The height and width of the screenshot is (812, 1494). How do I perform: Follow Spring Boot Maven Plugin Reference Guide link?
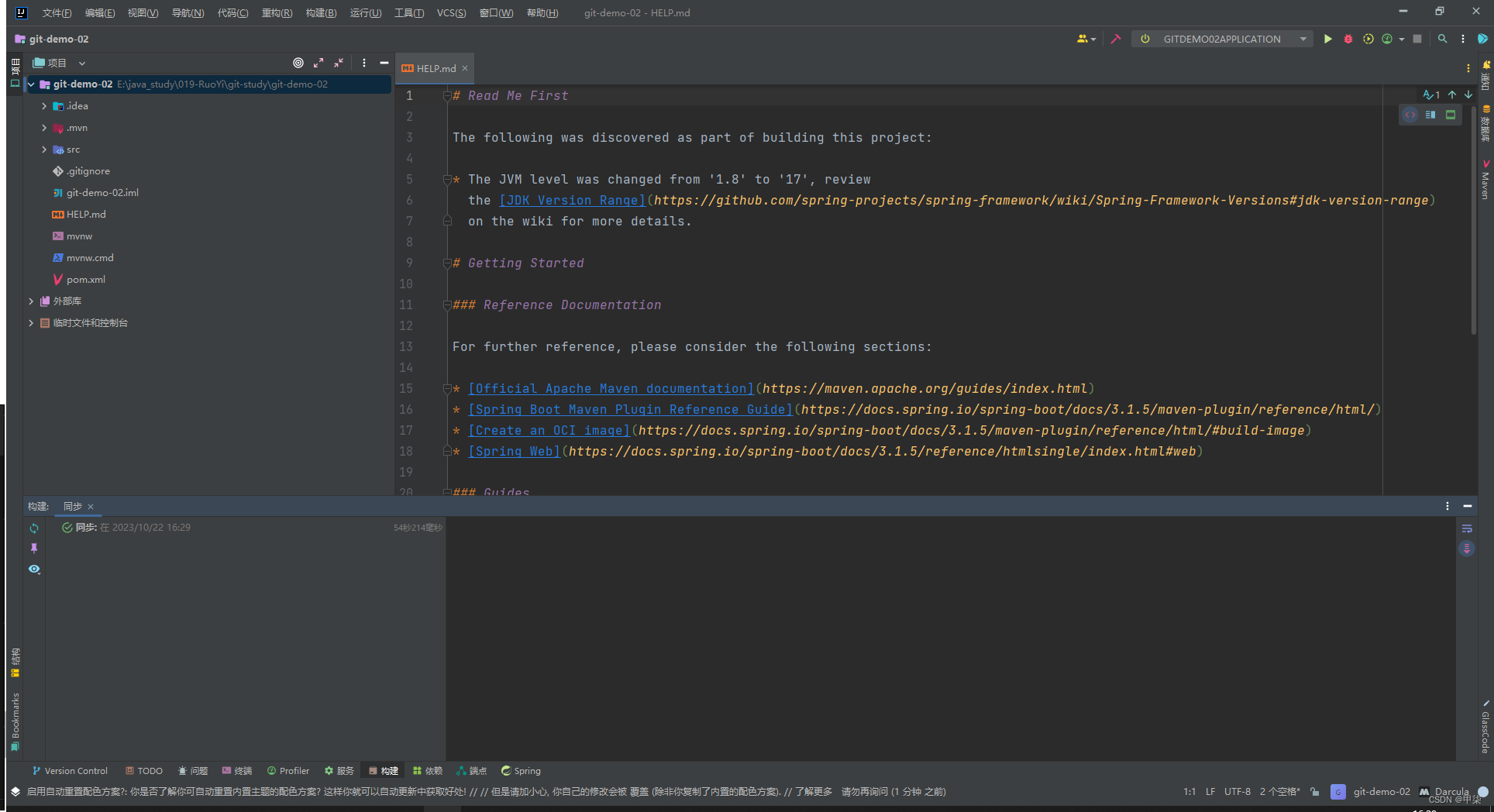click(x=630, y=410)
